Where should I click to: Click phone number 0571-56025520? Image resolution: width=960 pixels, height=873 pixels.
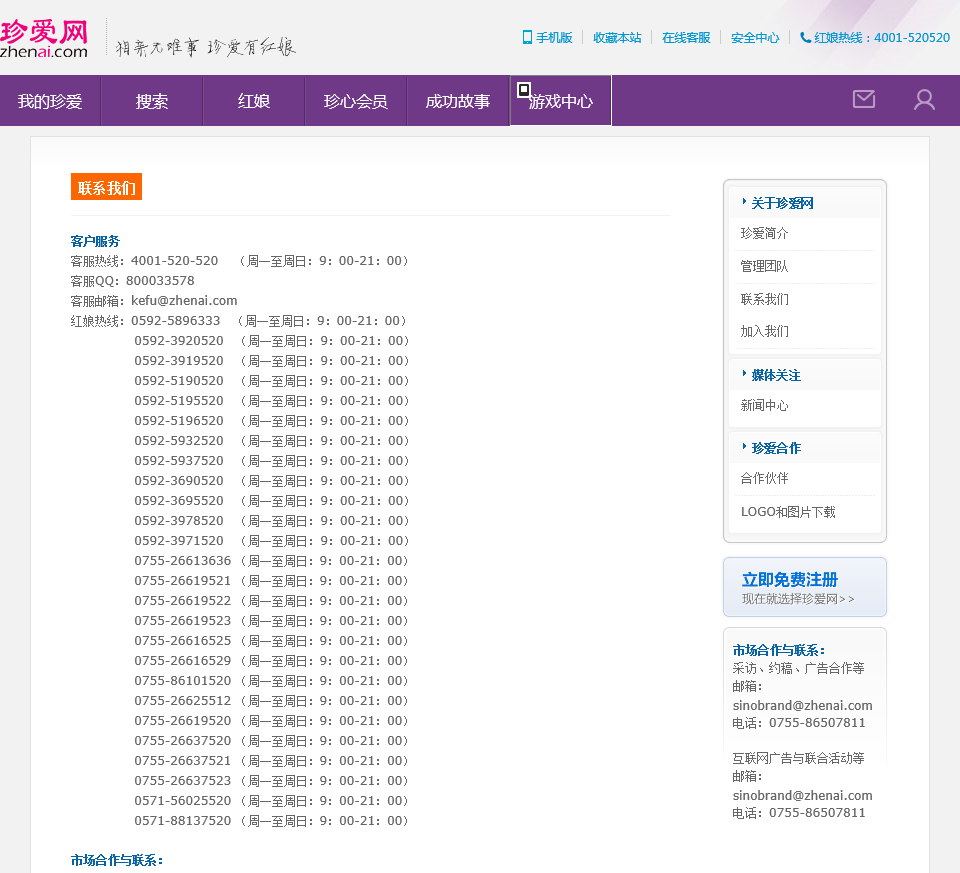coord(182,801)
